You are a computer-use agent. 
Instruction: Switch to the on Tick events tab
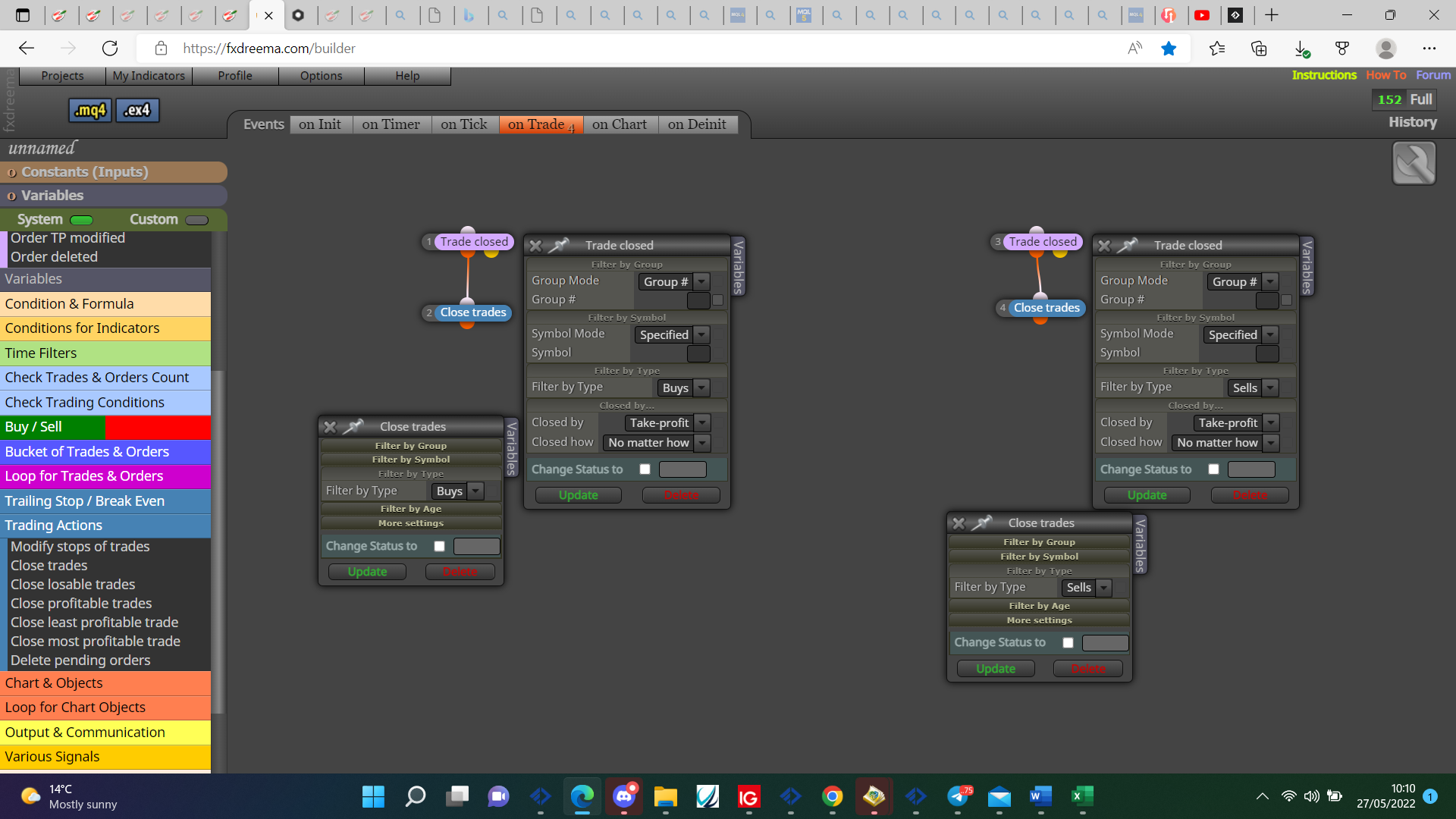(464, 124)
